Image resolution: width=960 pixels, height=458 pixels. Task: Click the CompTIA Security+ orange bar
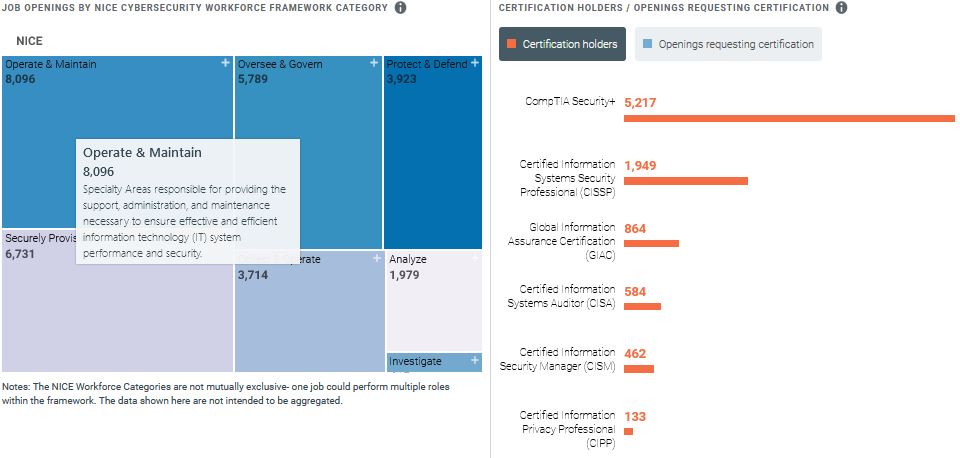pos(789,118)
